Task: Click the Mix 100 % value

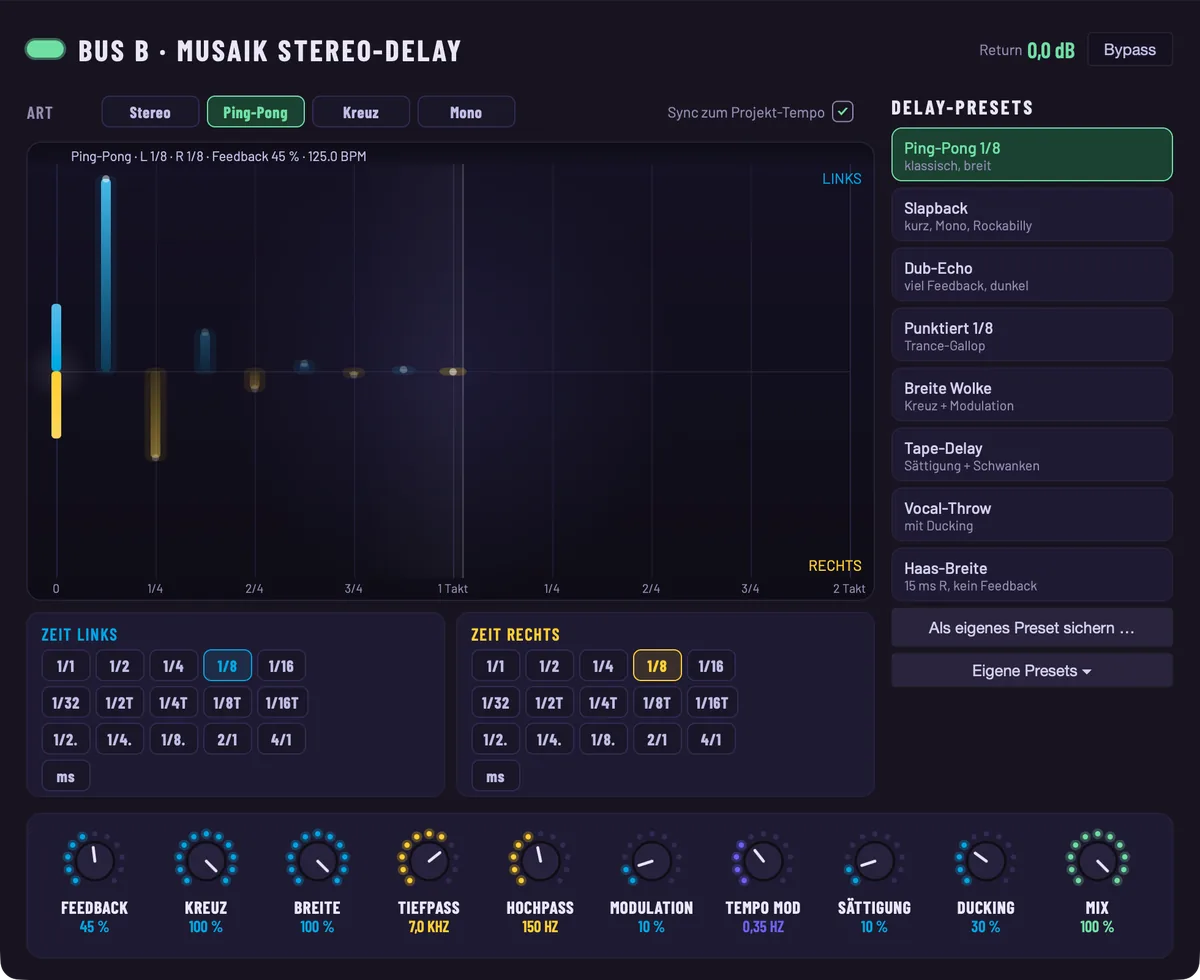Action: [x=1097, y=927]
